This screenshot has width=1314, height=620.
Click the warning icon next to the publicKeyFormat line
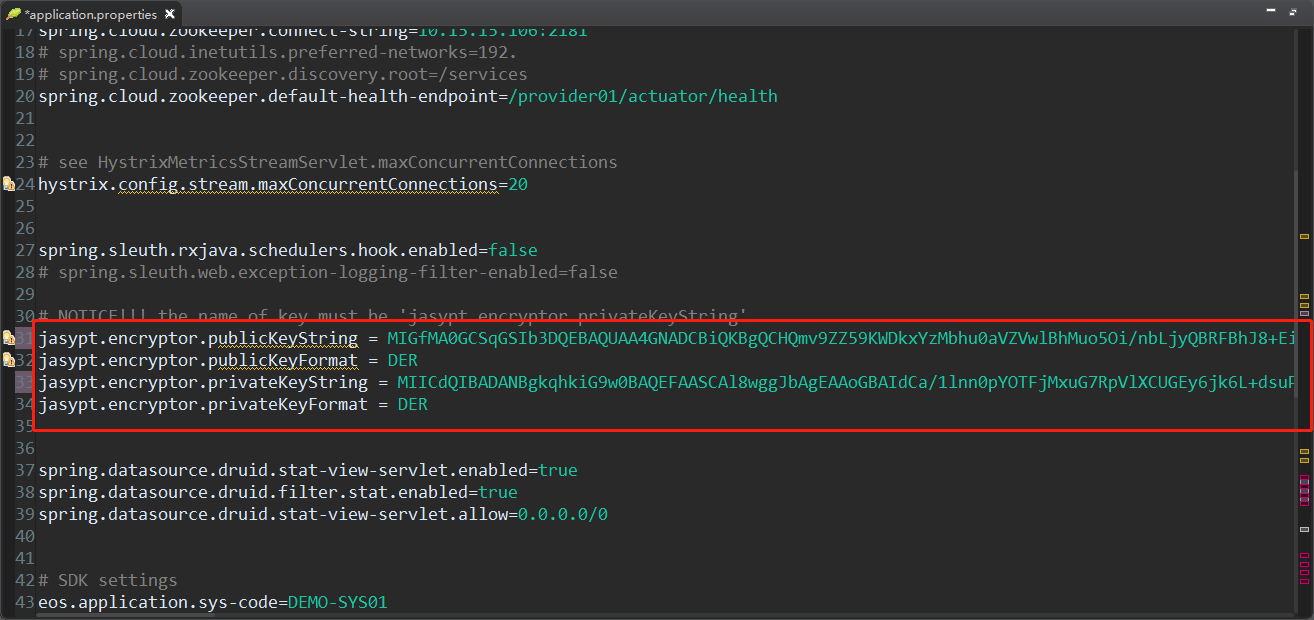tap(8, 360)
